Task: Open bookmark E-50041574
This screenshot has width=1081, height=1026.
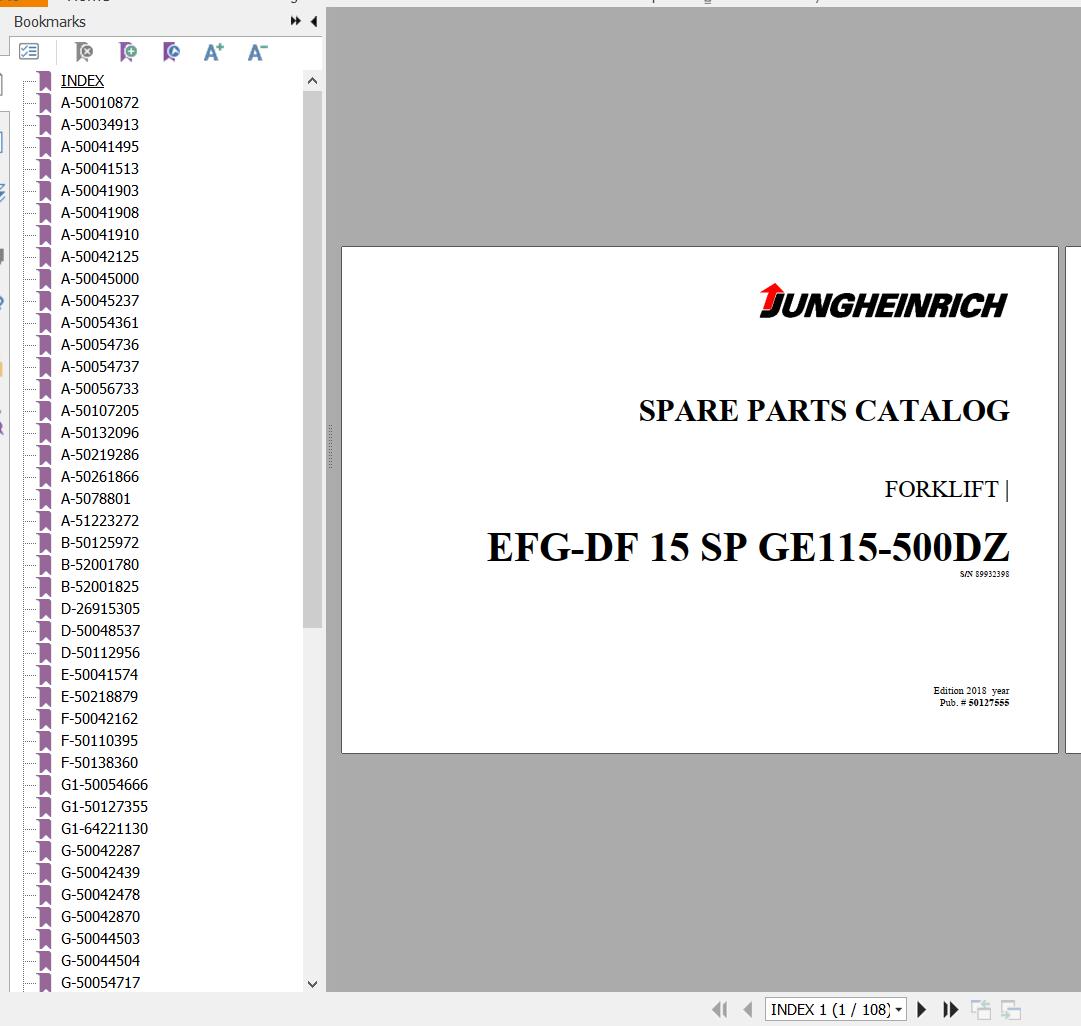Action: tap(99, 675)
